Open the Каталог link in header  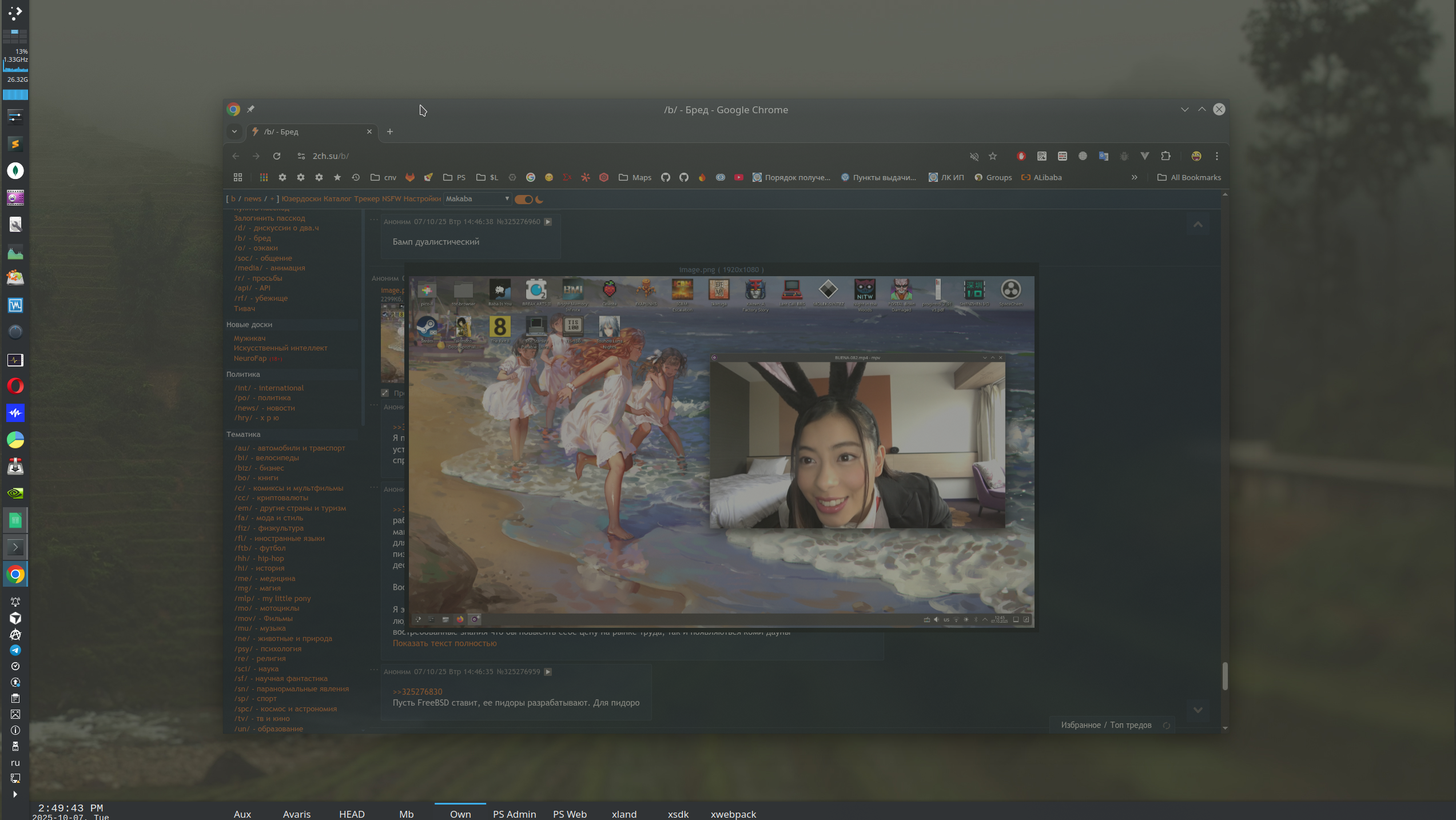pyautogui.click(x=337, y=199)
